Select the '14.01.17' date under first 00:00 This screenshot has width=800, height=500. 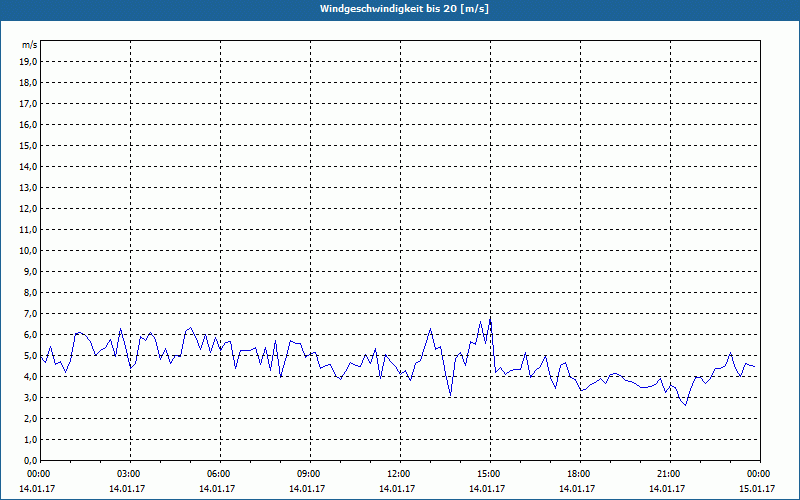pos(37,489)
